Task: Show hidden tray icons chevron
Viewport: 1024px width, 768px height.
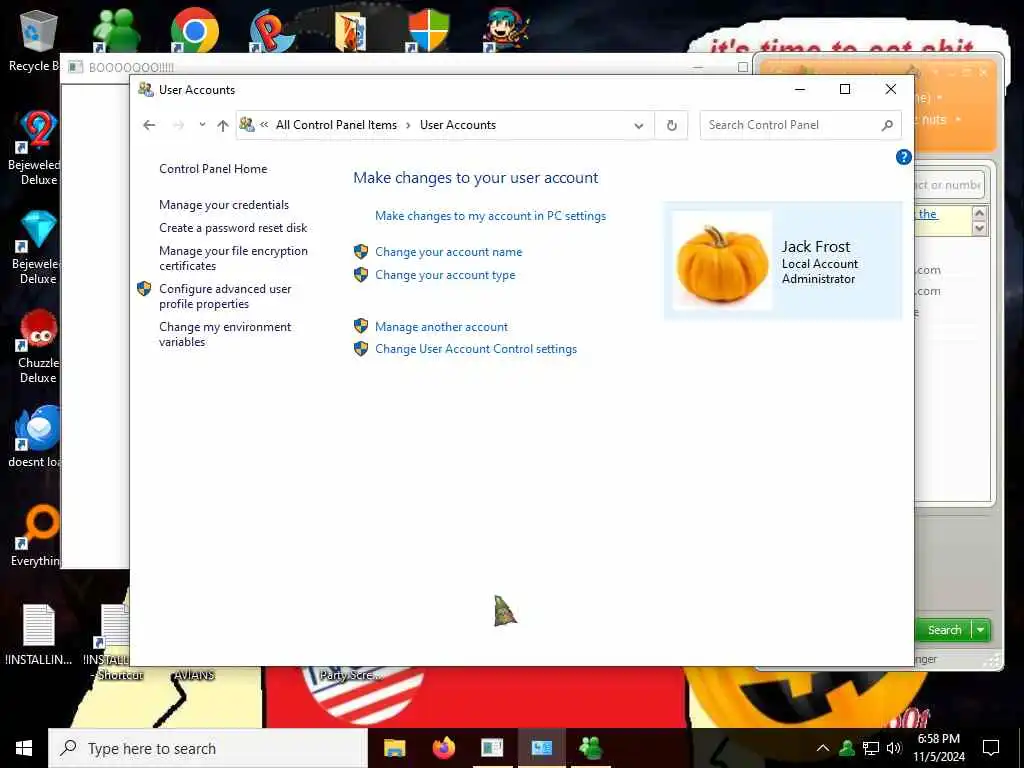Action: pos(823,748)
